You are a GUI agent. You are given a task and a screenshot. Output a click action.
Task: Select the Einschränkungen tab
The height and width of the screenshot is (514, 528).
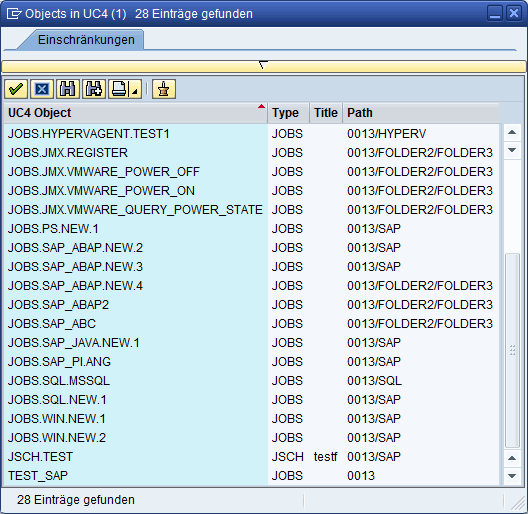pos(86,40)
